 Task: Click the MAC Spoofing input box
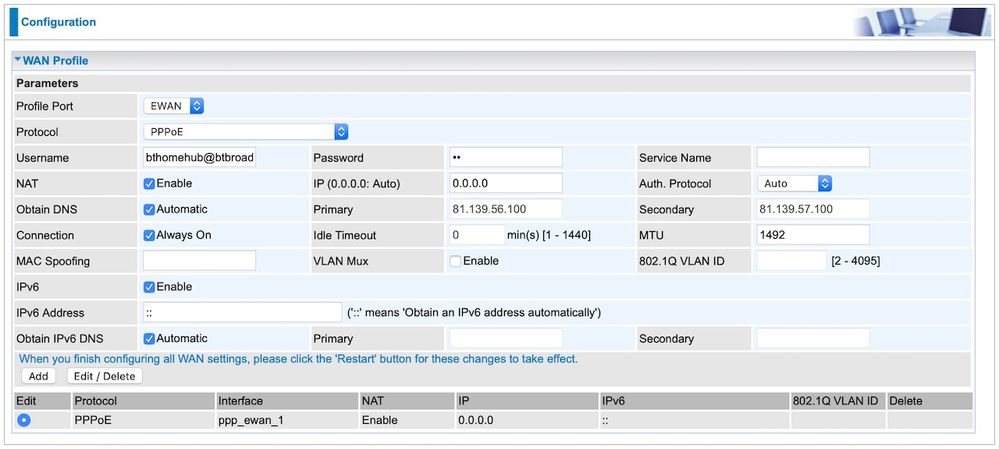[x=199, y=261]
